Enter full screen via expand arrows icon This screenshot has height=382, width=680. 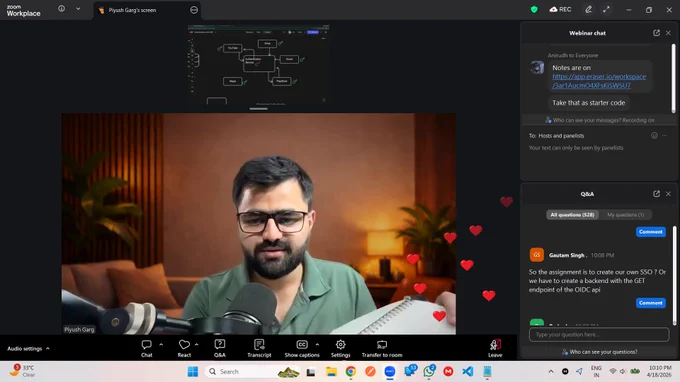point(606,9)
